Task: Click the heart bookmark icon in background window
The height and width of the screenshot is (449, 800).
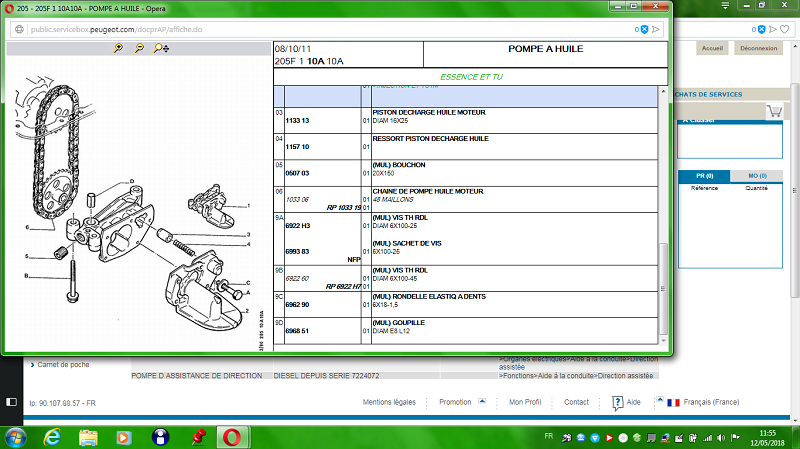Action: coord(785,30)
